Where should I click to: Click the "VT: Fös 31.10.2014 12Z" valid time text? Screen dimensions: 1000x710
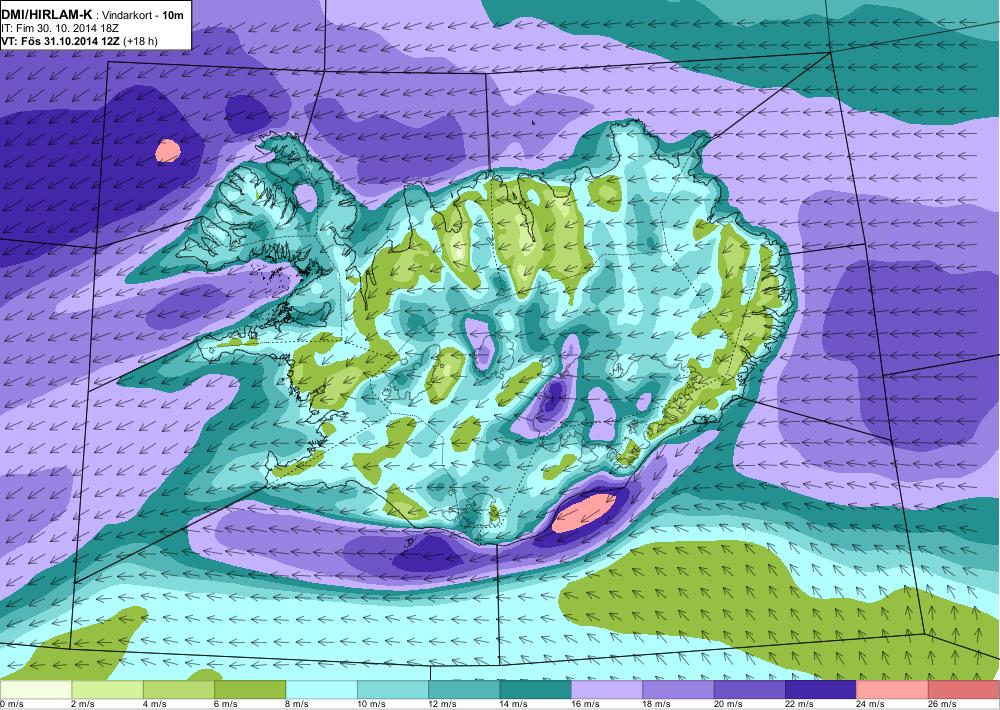tap(61, 41)
